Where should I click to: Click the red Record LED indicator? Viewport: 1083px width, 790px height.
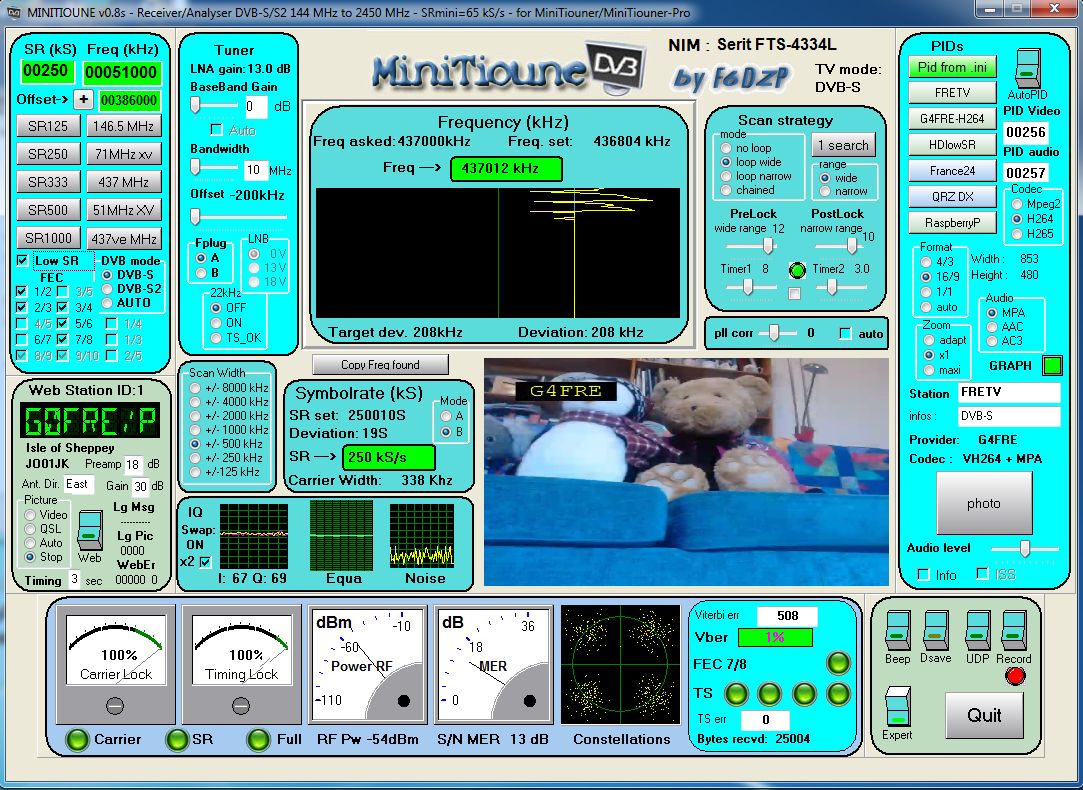tap(1015, 676)
